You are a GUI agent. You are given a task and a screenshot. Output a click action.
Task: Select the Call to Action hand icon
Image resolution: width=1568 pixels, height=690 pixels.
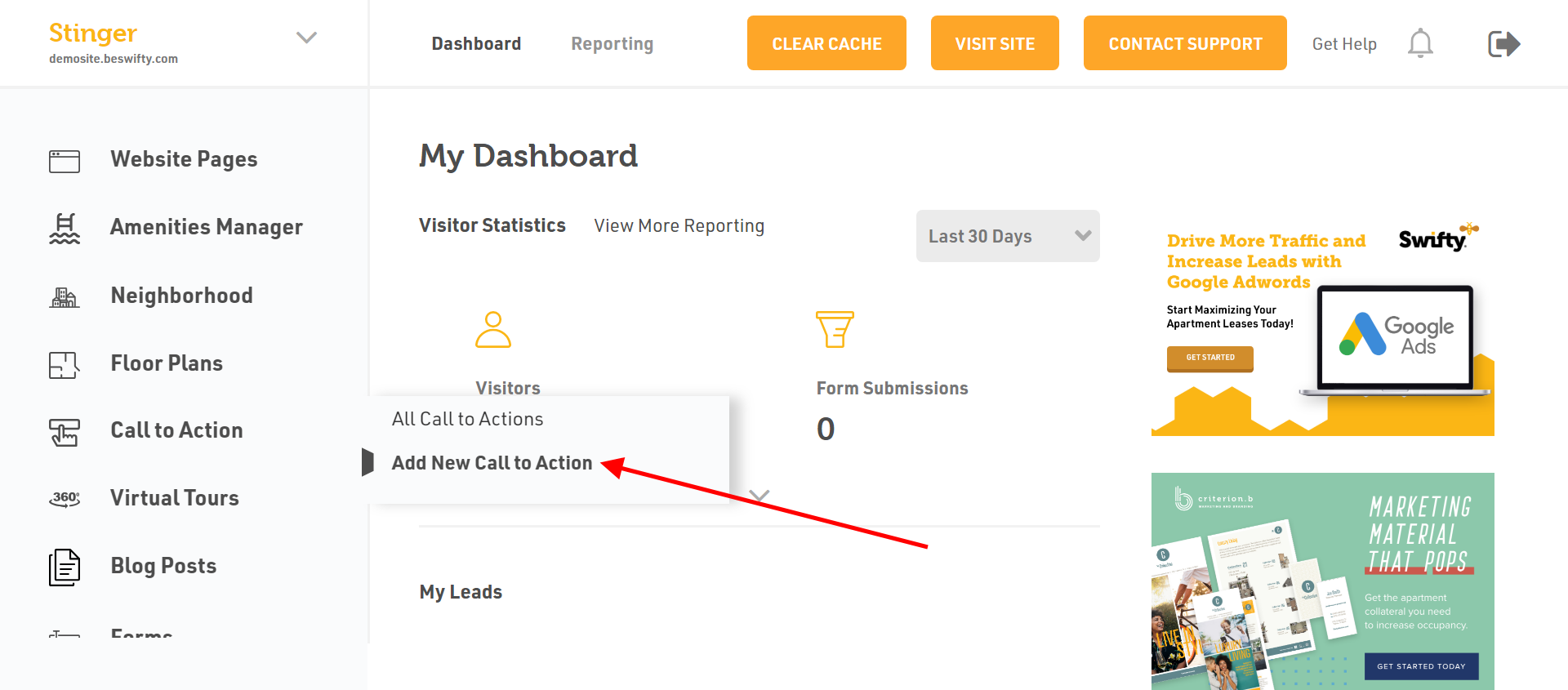click(65, 433)
